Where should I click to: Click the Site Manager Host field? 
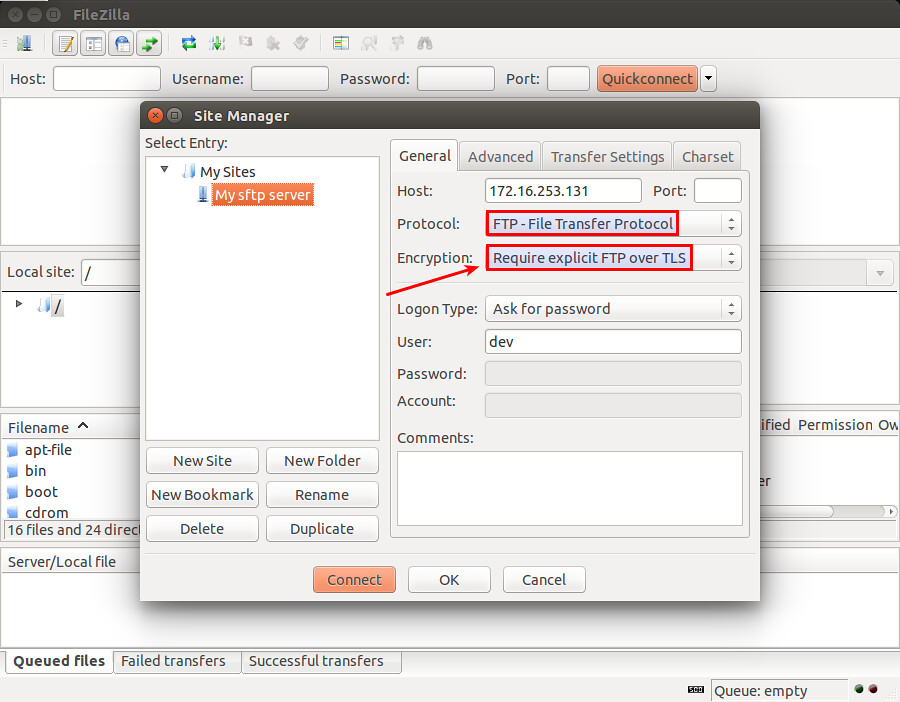tap(563, 191)
